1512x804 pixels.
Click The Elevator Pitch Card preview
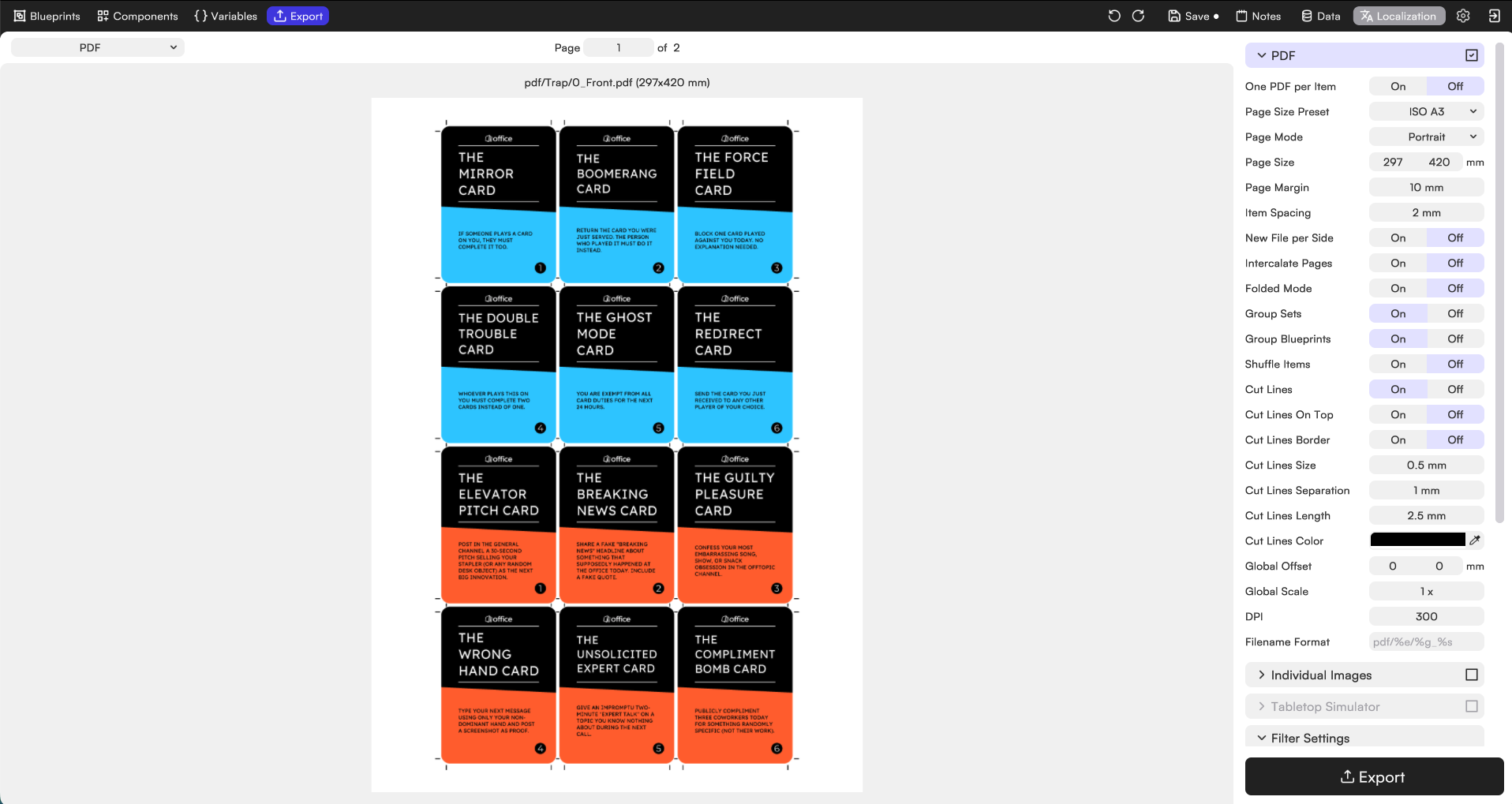point(498,524)
